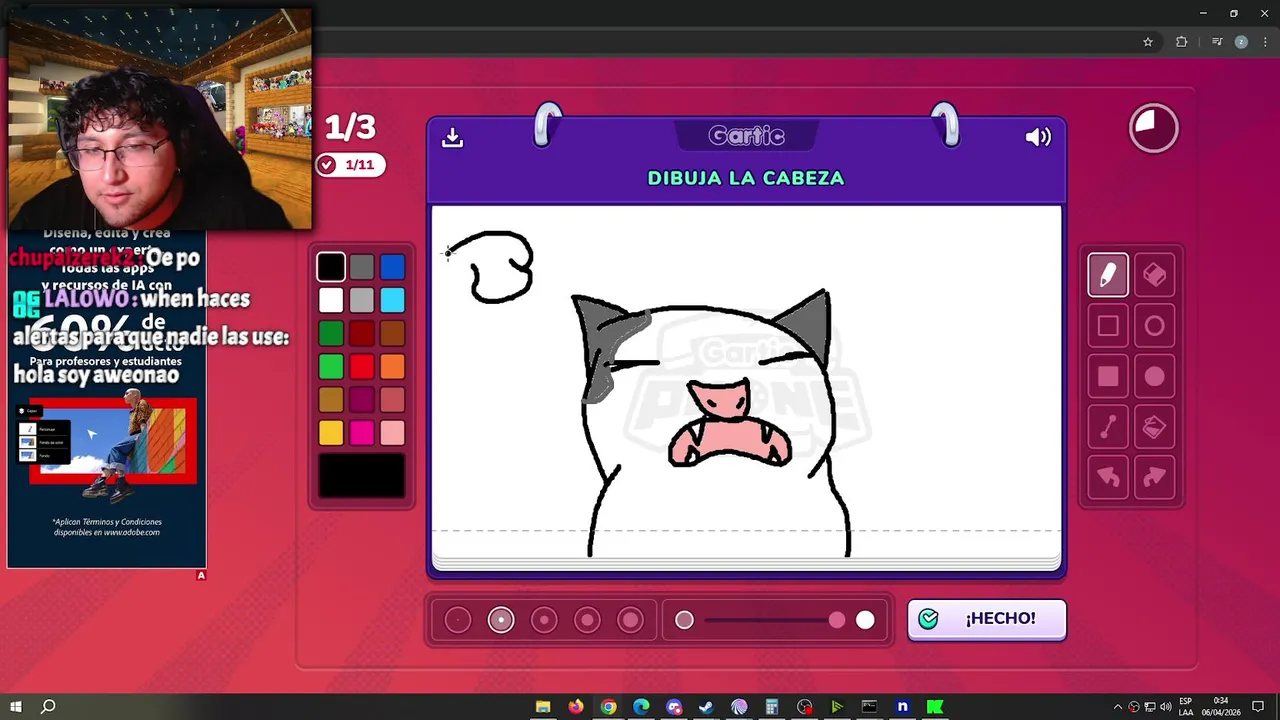Open the notification center

[1259, 707]
